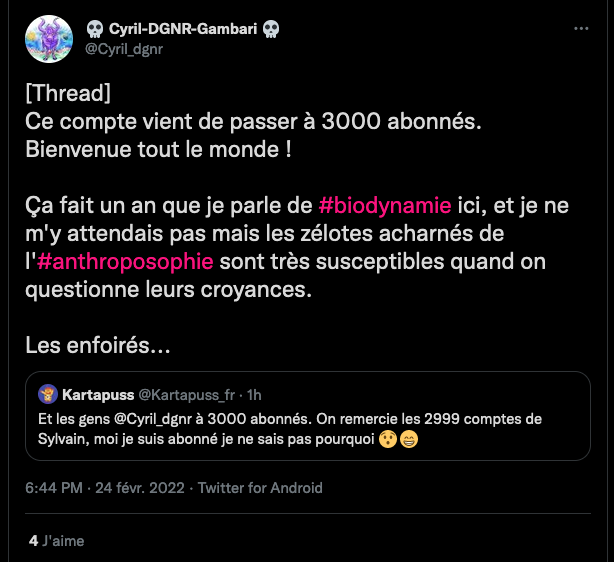Click the Kartapuss name in quoted tweet
614x562 pixels.
tap(98, 395)
